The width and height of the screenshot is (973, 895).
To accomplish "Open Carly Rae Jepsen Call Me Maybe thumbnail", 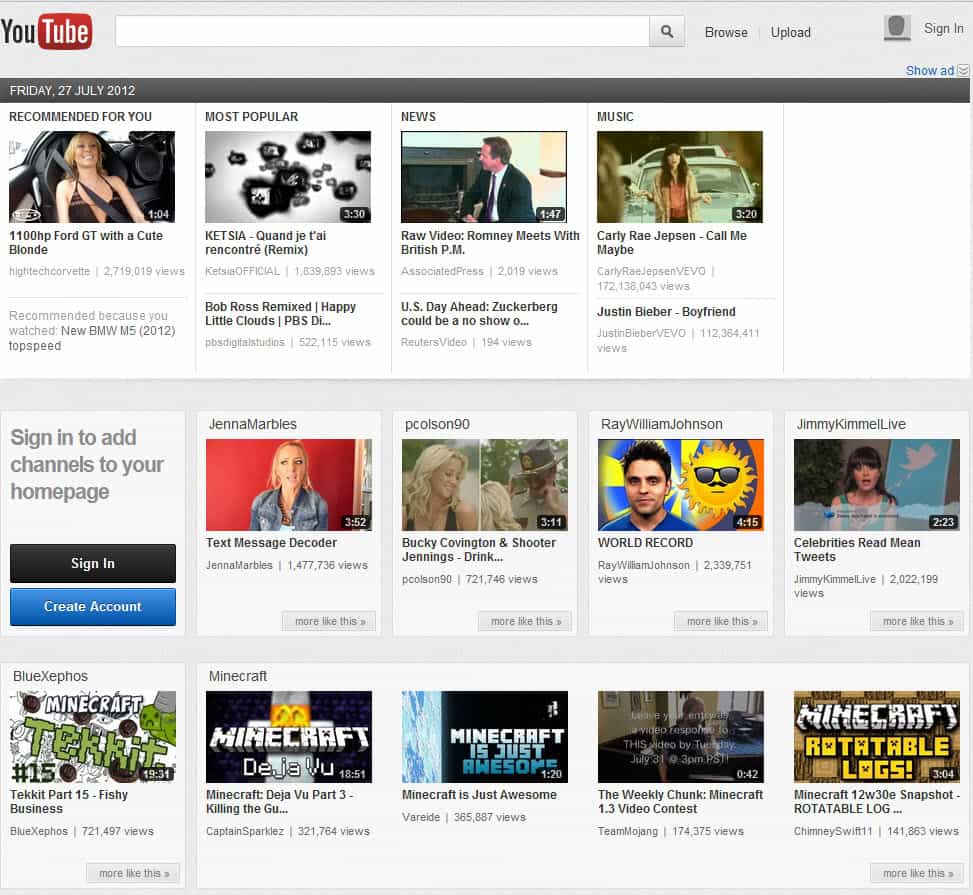I will 680,177.
